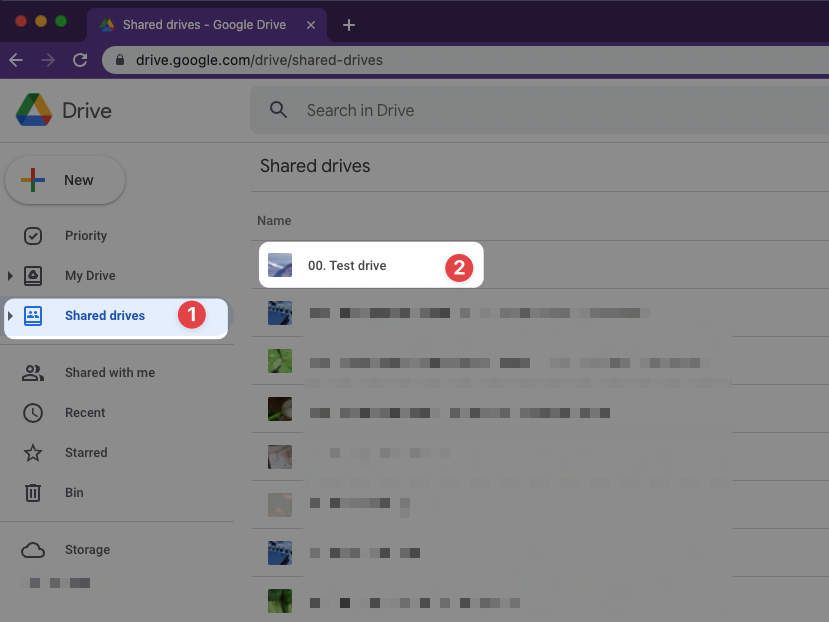Viewport: 829px width, 622px height.
Task: Open the 00. Test drive shared drive
Action: 350,265
